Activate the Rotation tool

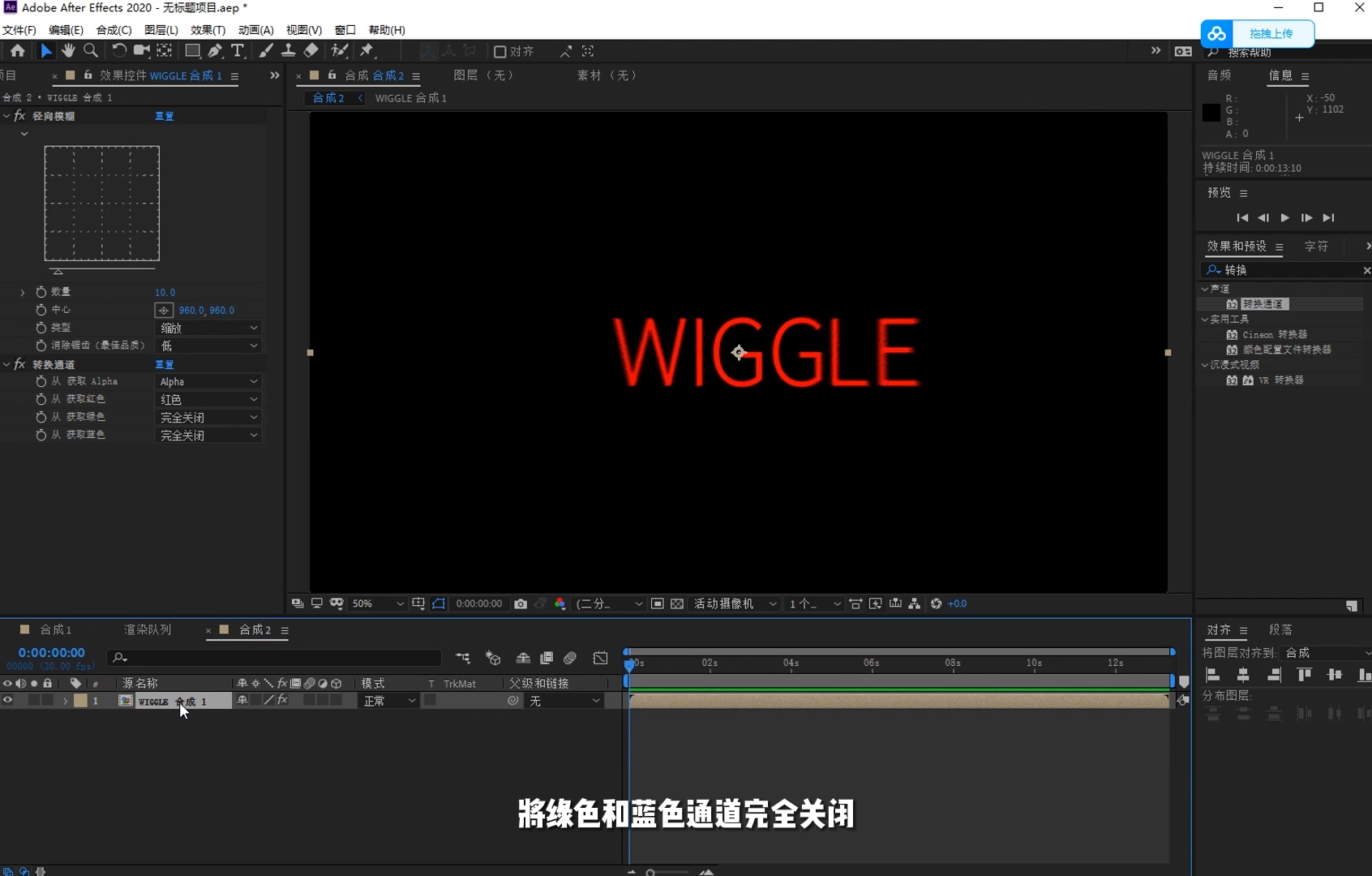[x=118, y=51]
